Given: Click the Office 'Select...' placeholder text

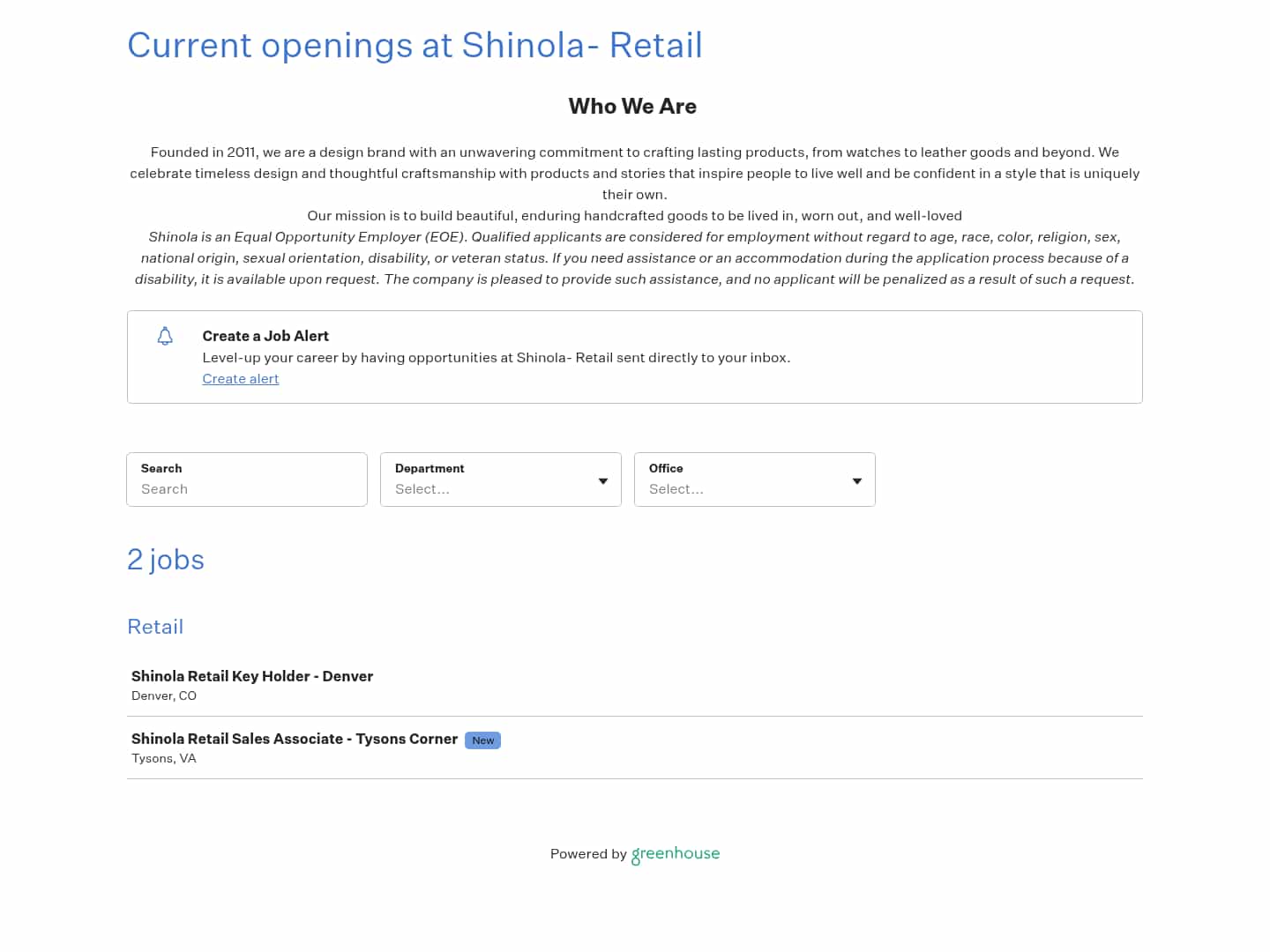Looking at the screenshot, I should [x=676, y=489].
